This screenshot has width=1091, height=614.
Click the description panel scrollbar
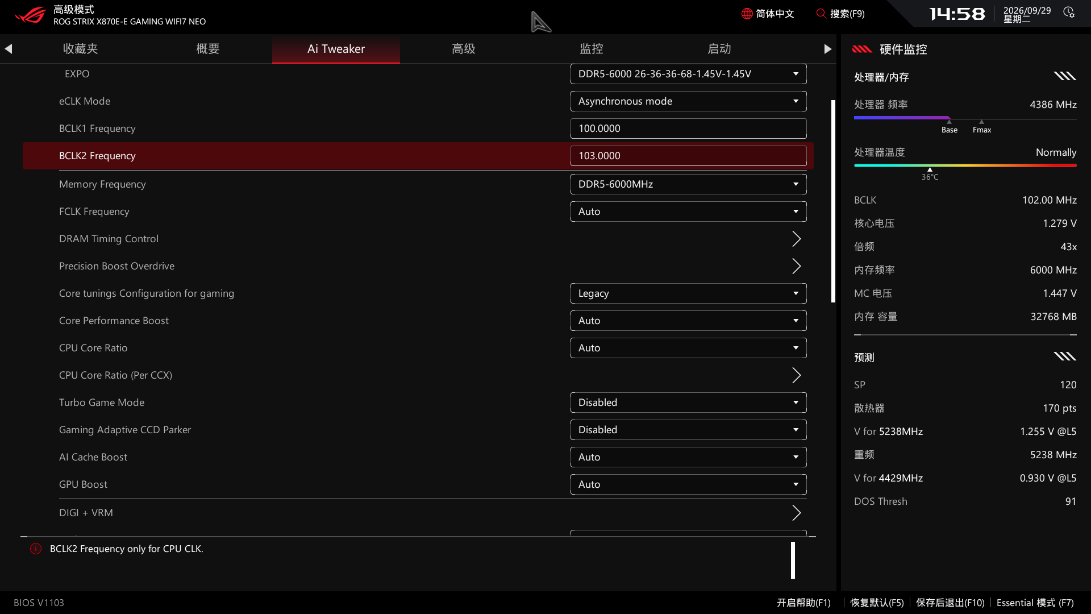click(x=793, y=560)
